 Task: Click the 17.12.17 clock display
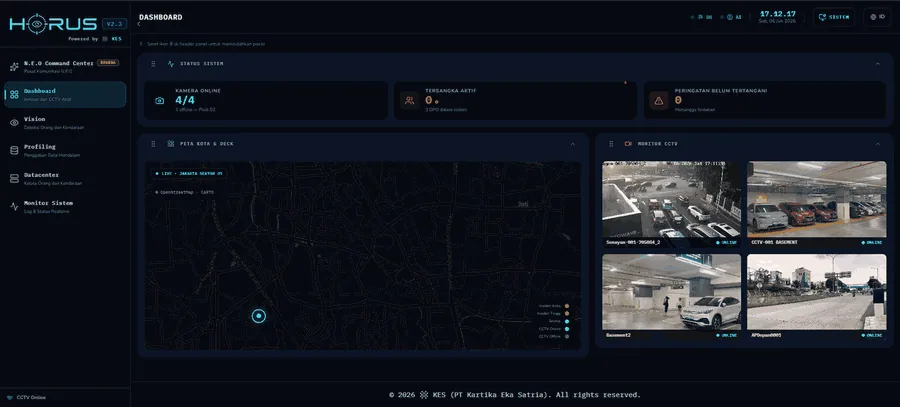tap(778, 14)
